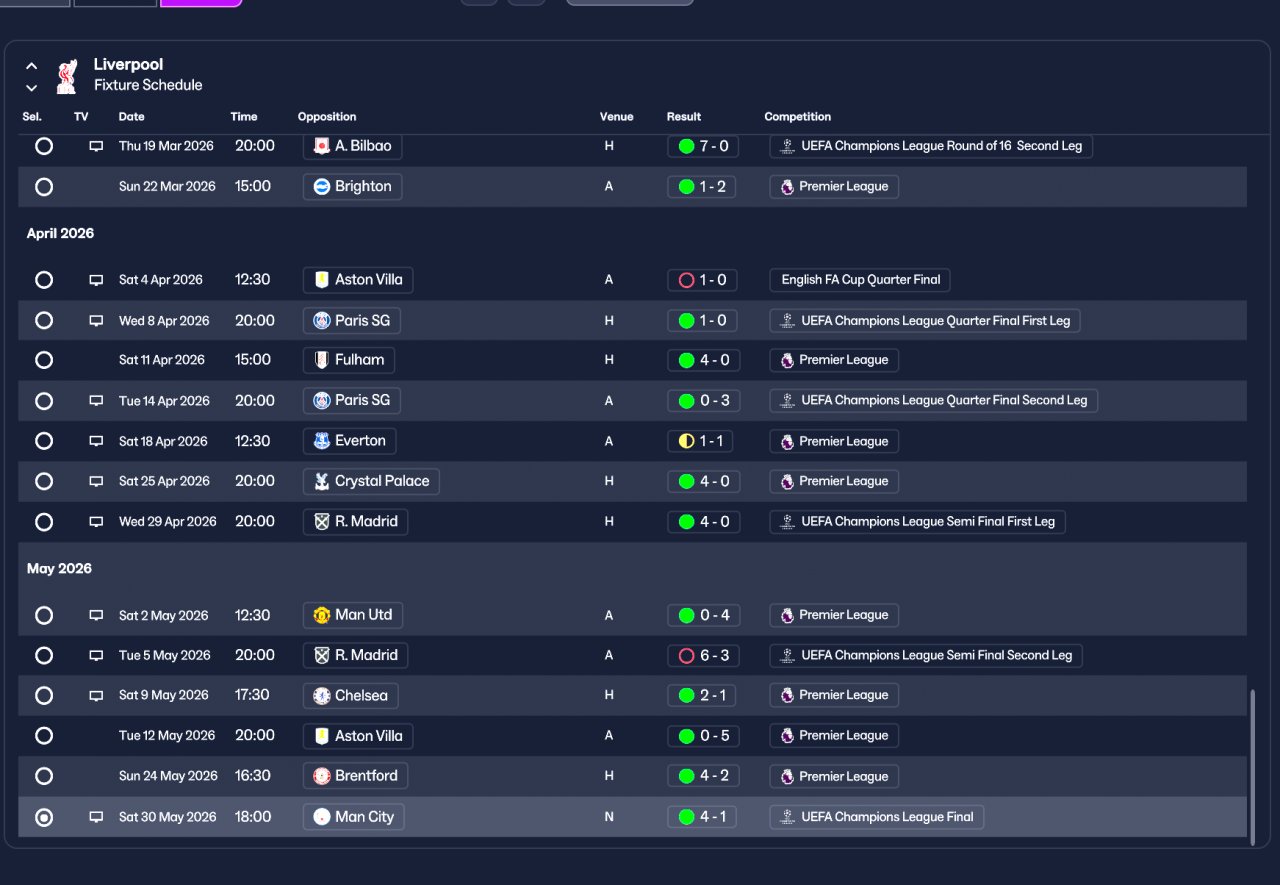This screenshot has width=1280, height=885.
Task: Sort fixtures by the Result column header
Action: pos(684,117)
